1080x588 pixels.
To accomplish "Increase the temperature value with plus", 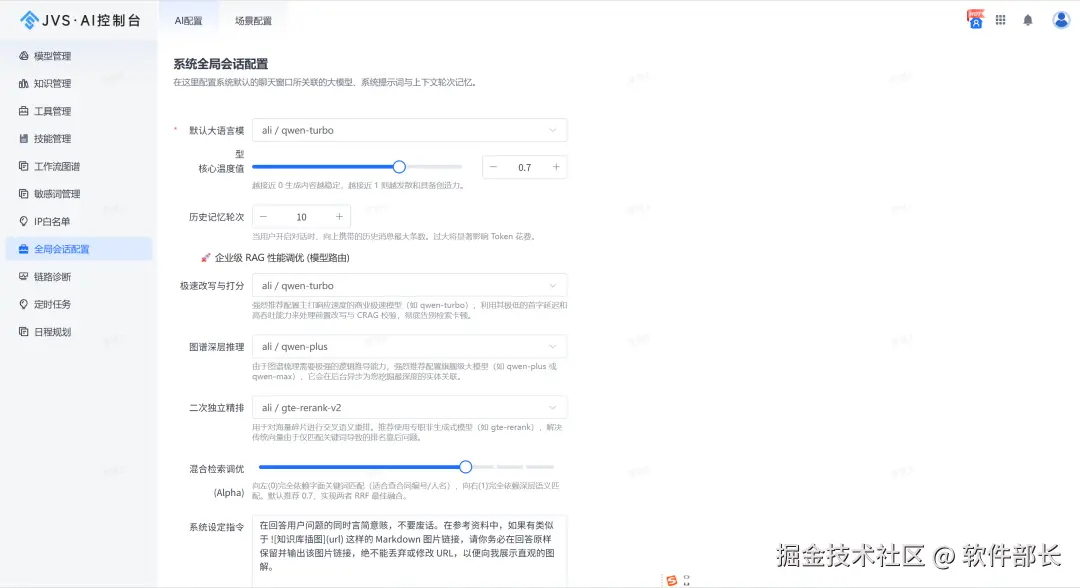I will pos(556,167).
